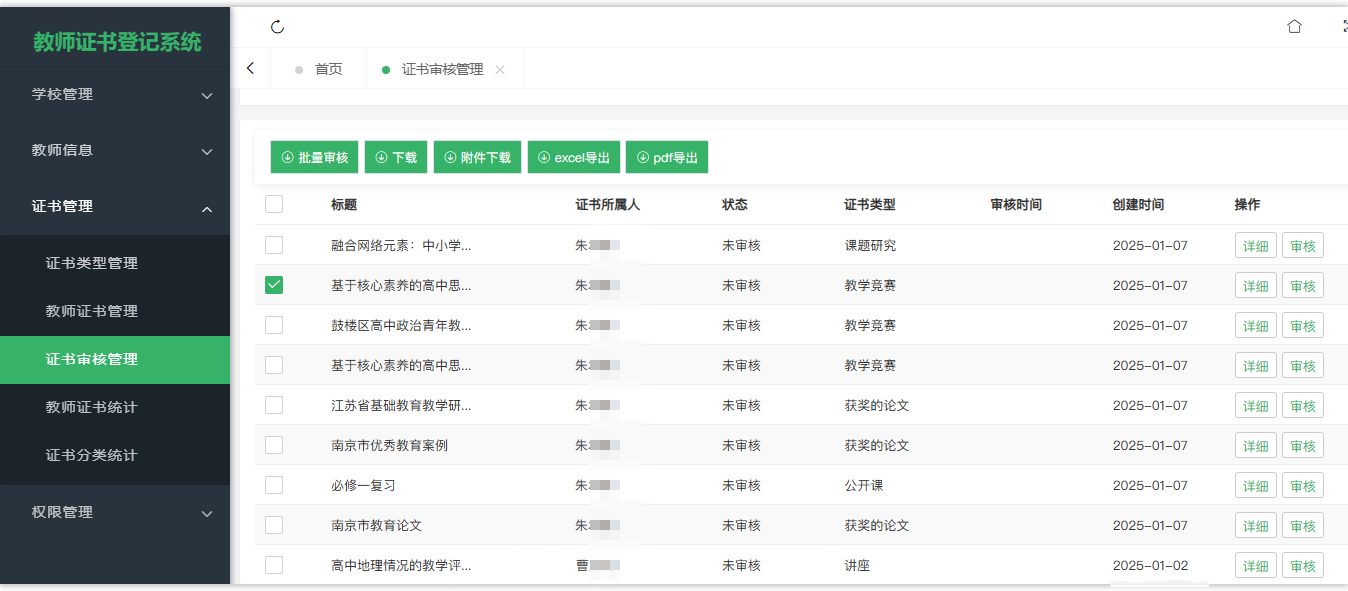Screen dimensions: 1348x591
Task: Open 证书类型管理 in sidebar
Action: [92, 263]
